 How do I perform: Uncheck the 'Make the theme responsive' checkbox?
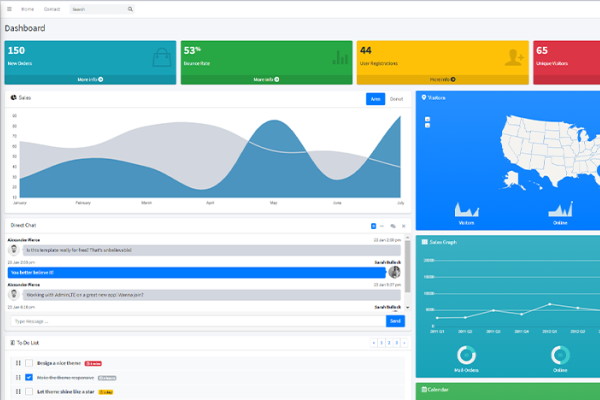click(29, 377)
